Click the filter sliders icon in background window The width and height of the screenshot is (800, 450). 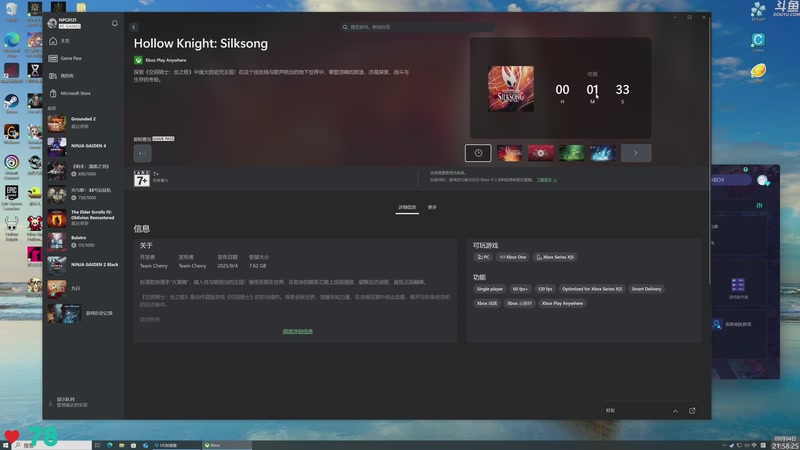pos(759,205)
